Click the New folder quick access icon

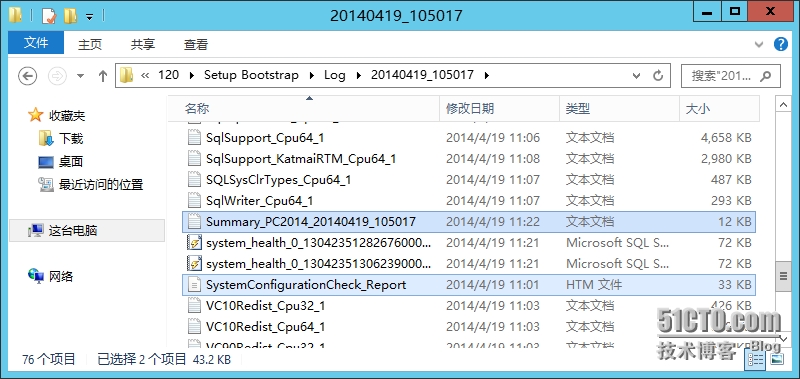pos(70,15)
